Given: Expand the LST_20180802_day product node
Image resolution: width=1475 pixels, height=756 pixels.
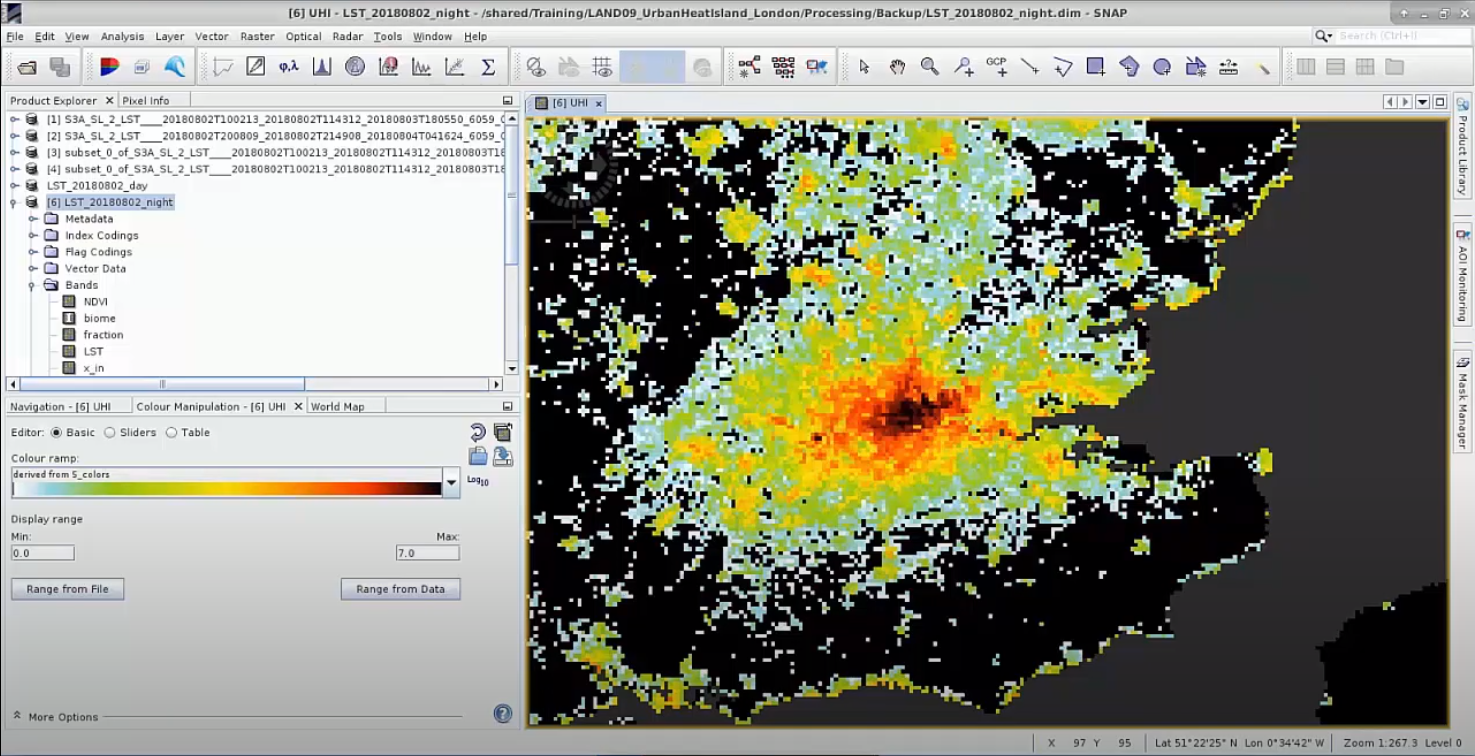Looking at the screenshot, I should coord(14,186).
